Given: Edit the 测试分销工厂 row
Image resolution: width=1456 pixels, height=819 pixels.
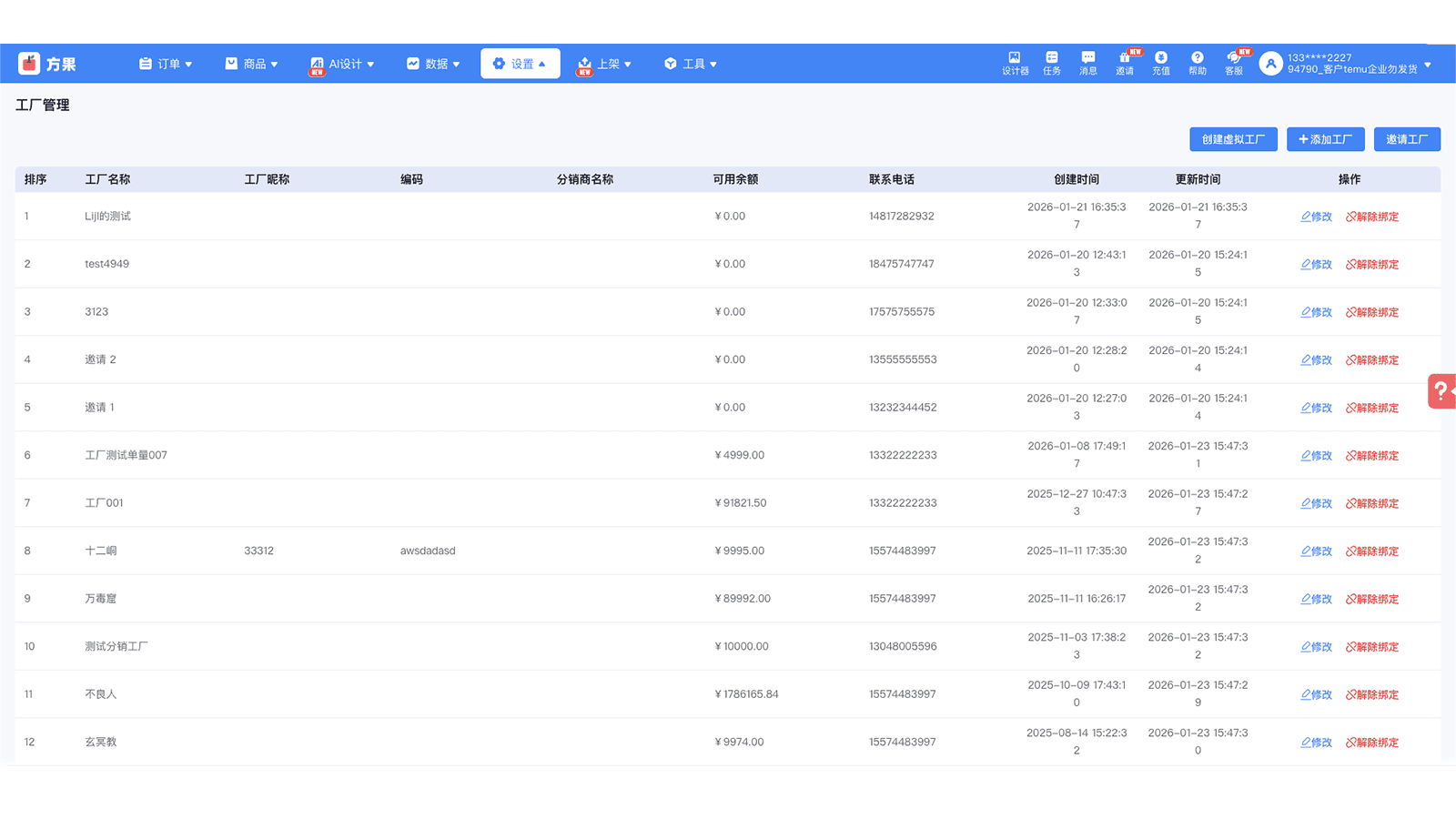Looking at the screenshot, I should 1316,646.
